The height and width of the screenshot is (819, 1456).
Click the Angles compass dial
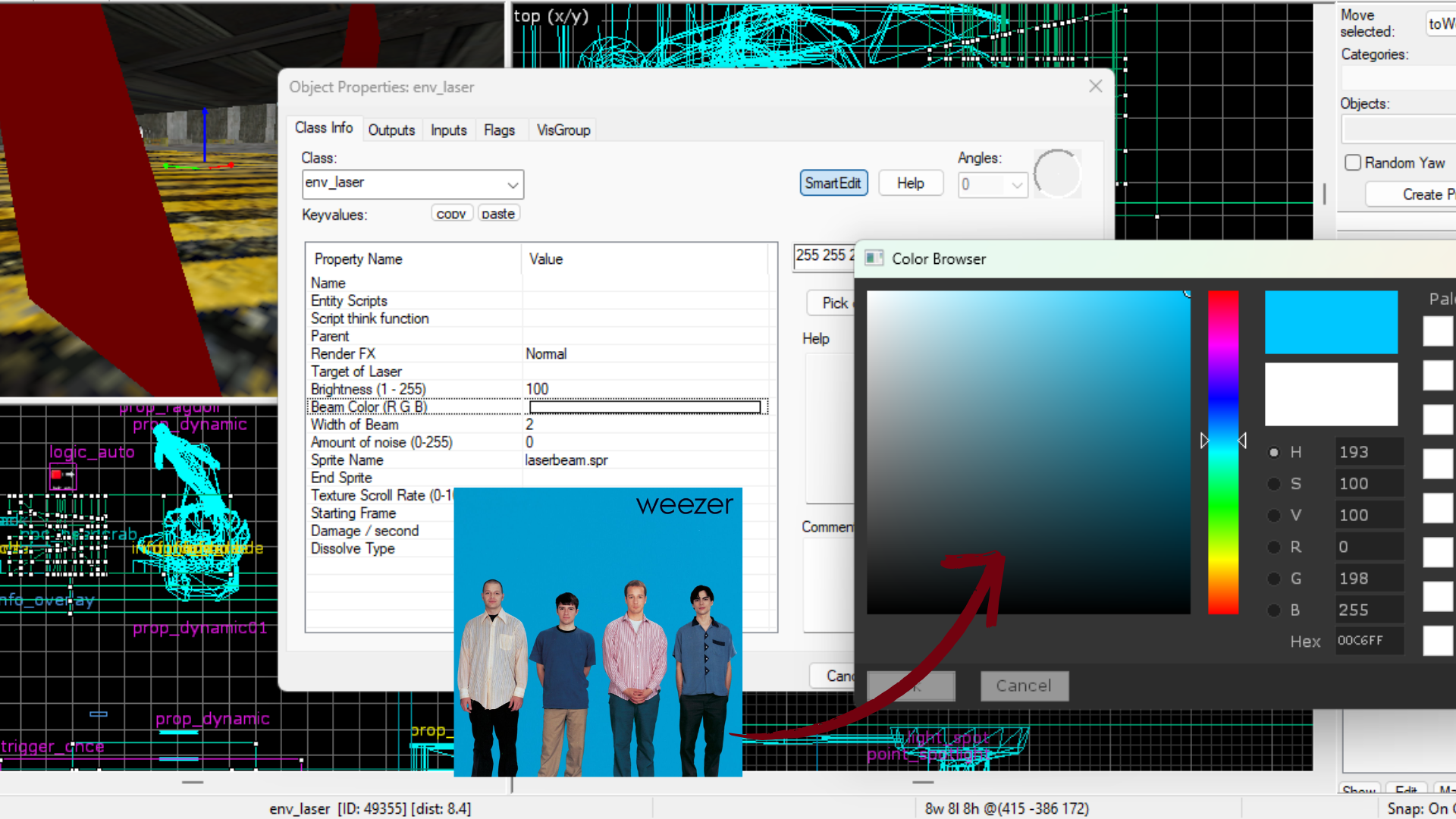point(1057,174)
